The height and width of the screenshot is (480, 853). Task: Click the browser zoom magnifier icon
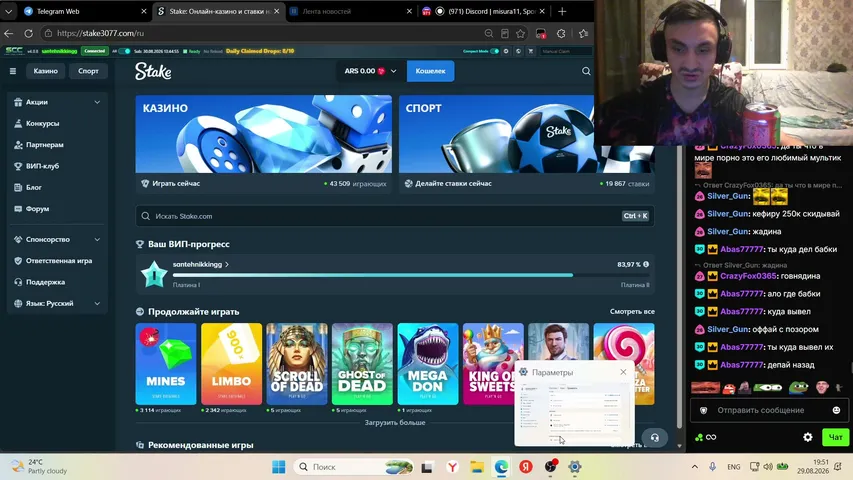[489, 33]
